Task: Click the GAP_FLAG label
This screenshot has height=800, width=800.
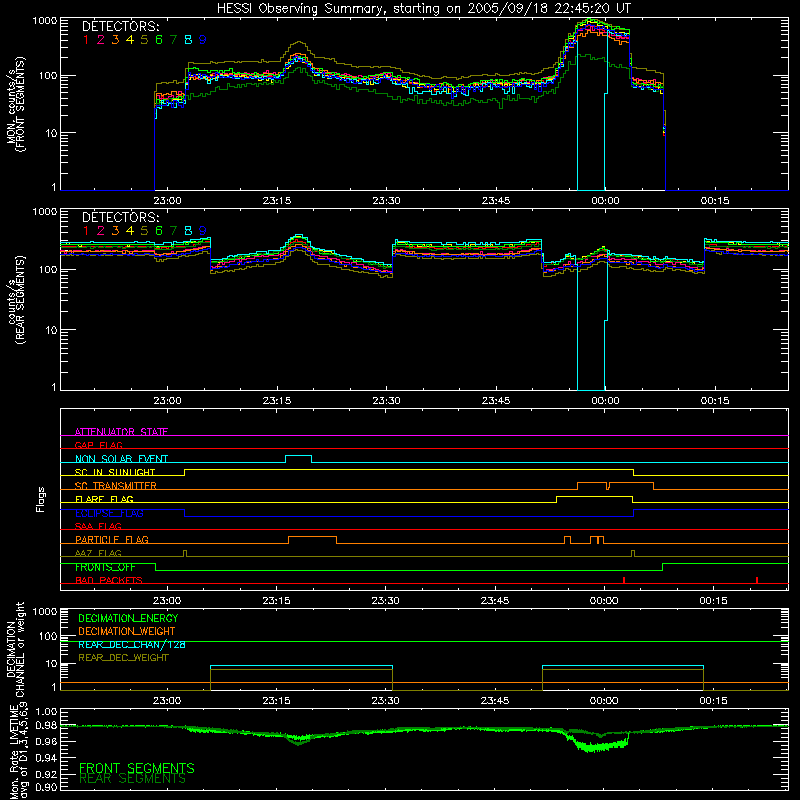Action: click(x=99, y=445)
